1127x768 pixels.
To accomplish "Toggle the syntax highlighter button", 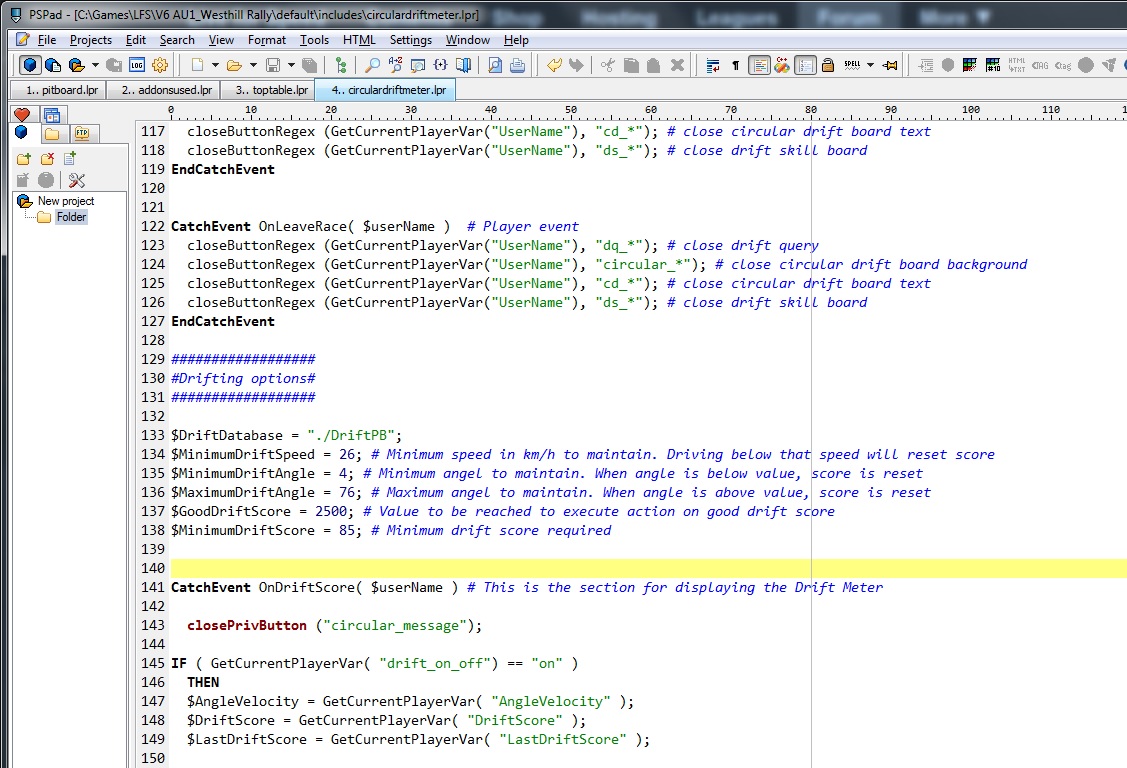I will pyautogui.click(x=759, y=65).
